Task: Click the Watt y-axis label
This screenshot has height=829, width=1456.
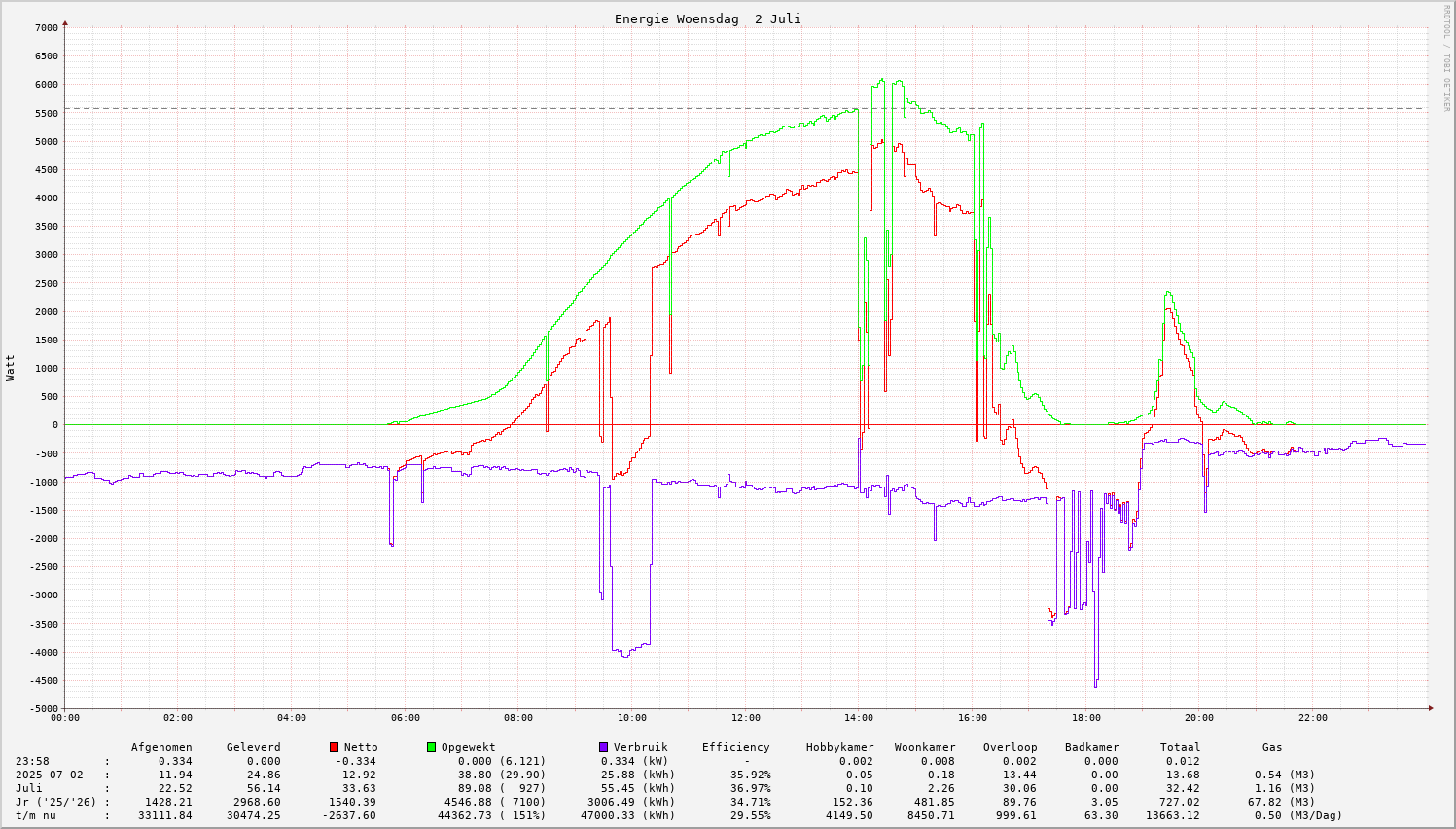Action: (11, 368)
